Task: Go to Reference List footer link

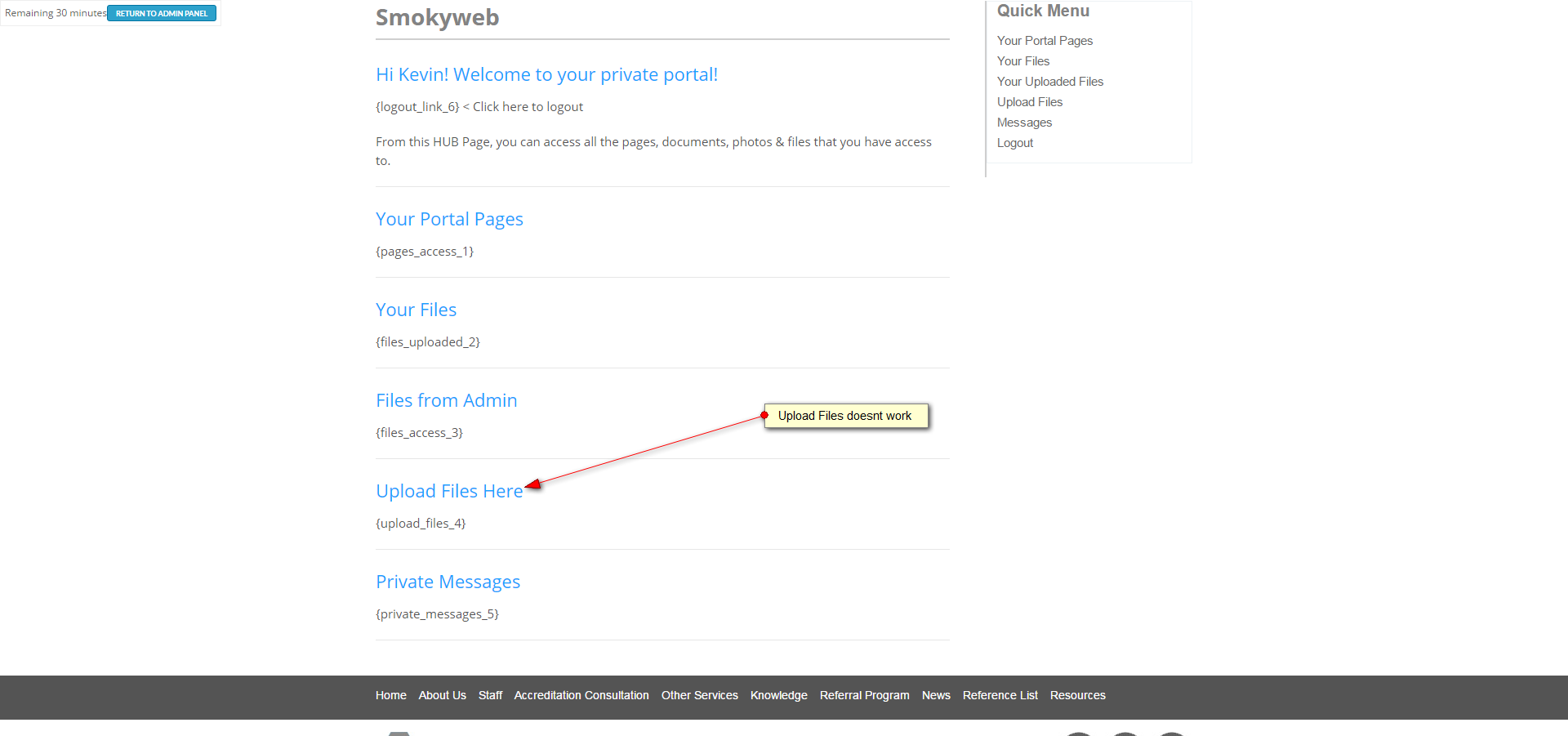Action: 1000,695
